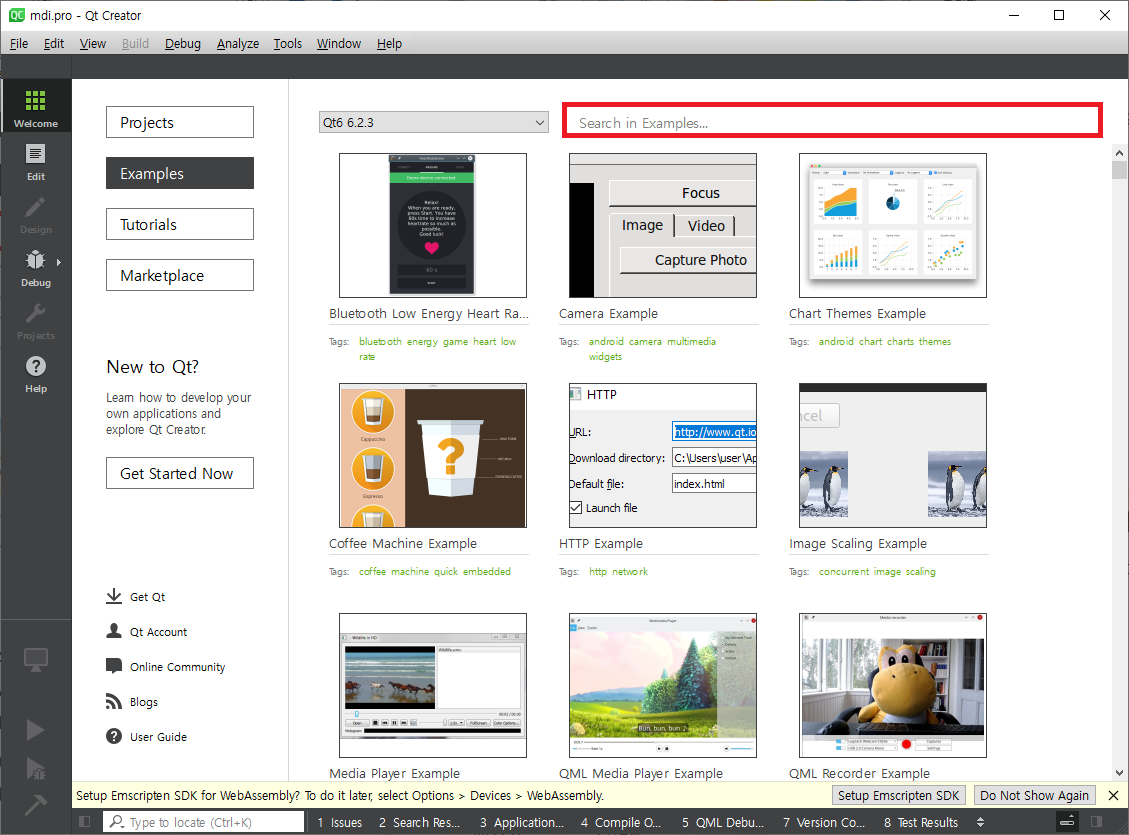
Task: Open the Help menu
Action: [x=389, y=43]
